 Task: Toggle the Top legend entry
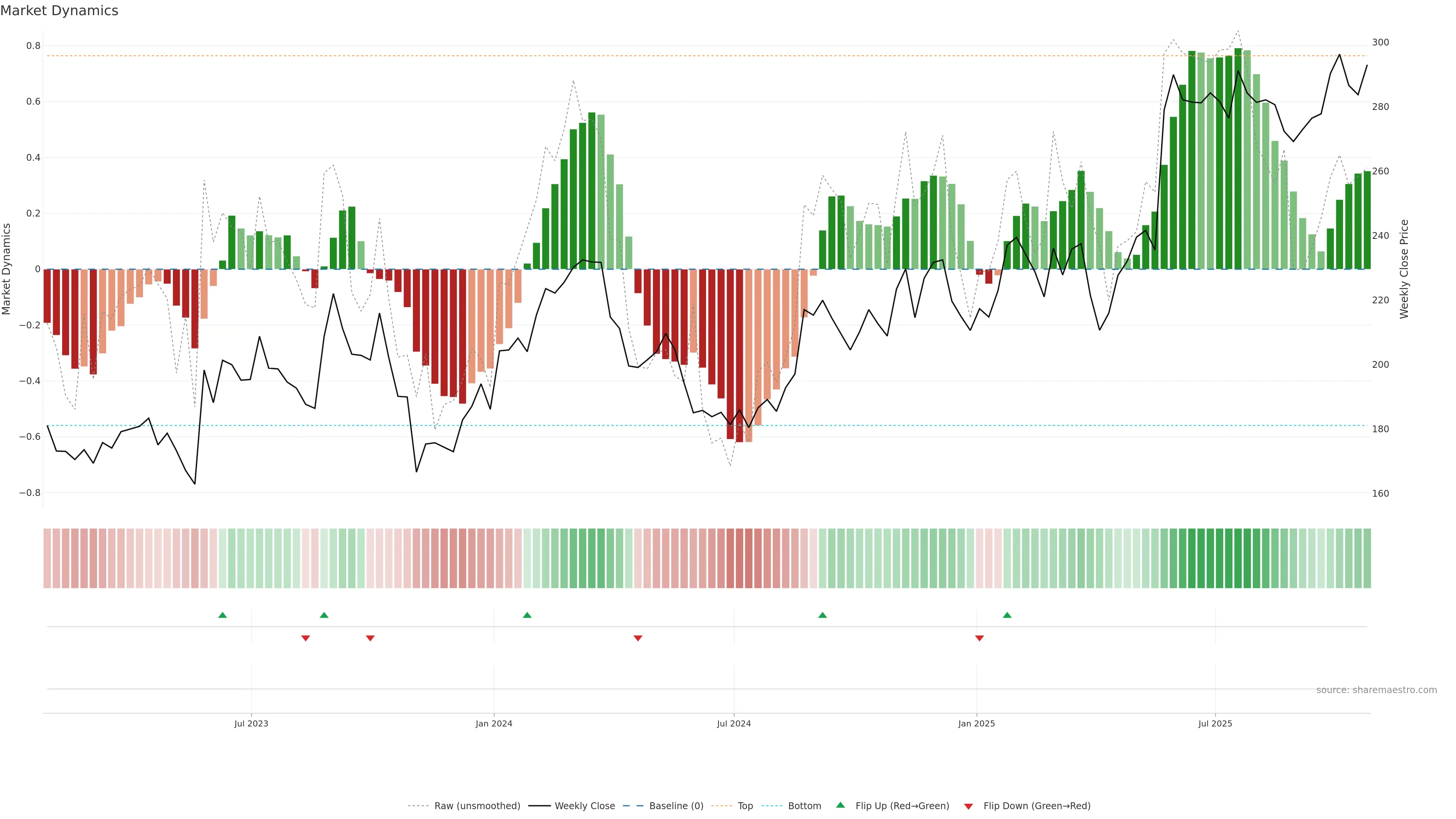pyautogui.click(x=745, y=806)
